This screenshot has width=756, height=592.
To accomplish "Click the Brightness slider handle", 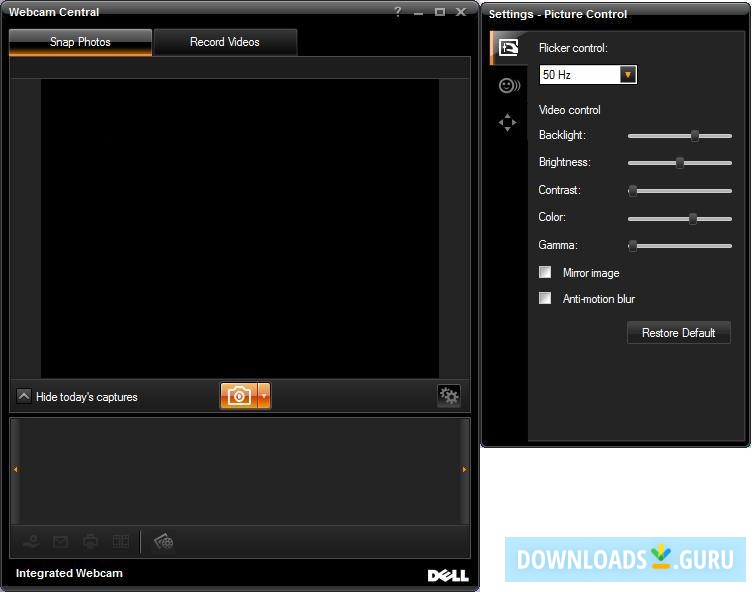I will click(680, 162).
